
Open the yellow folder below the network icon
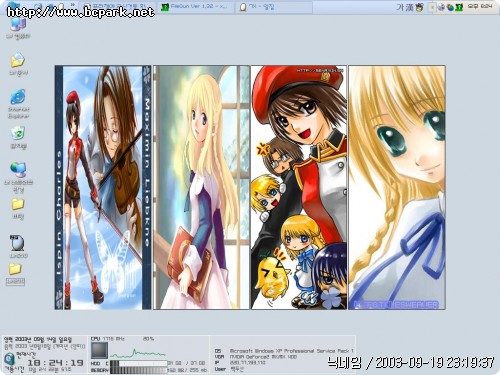(x=18, y=204)
